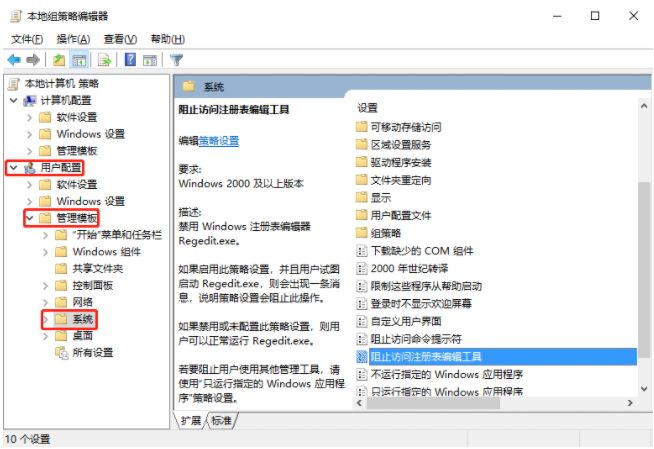654x449 pixels.
Task: Open the blue question mark help icon
Action: click(x=129, y=60)
